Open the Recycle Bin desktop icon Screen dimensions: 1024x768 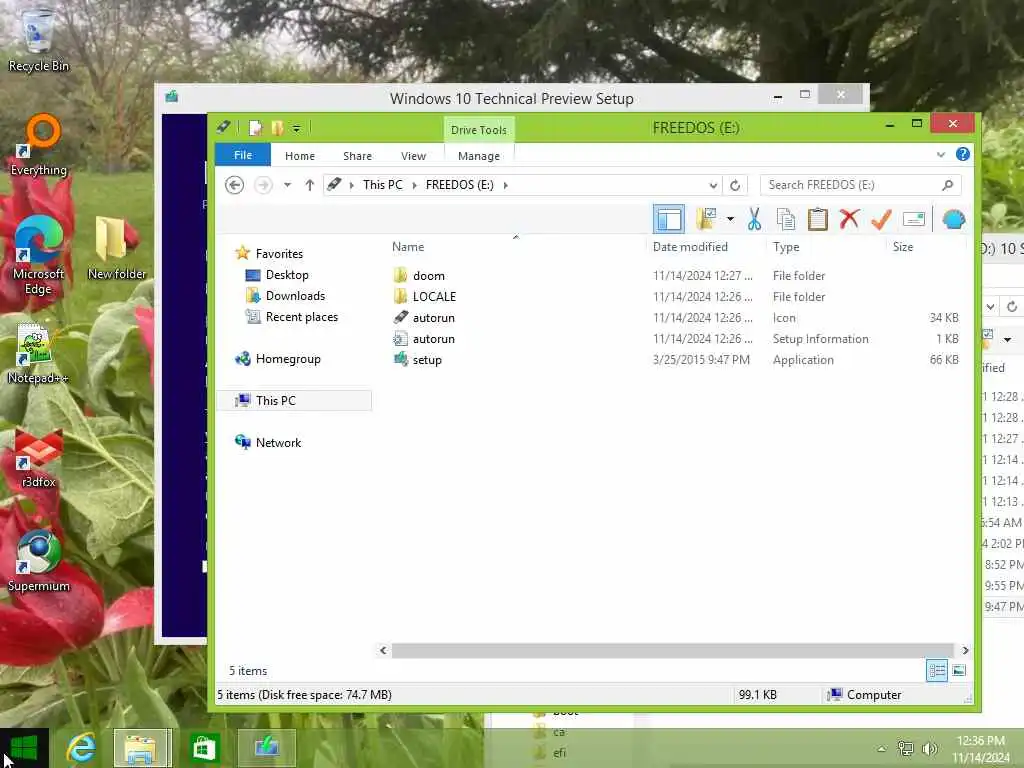(38, 40)
